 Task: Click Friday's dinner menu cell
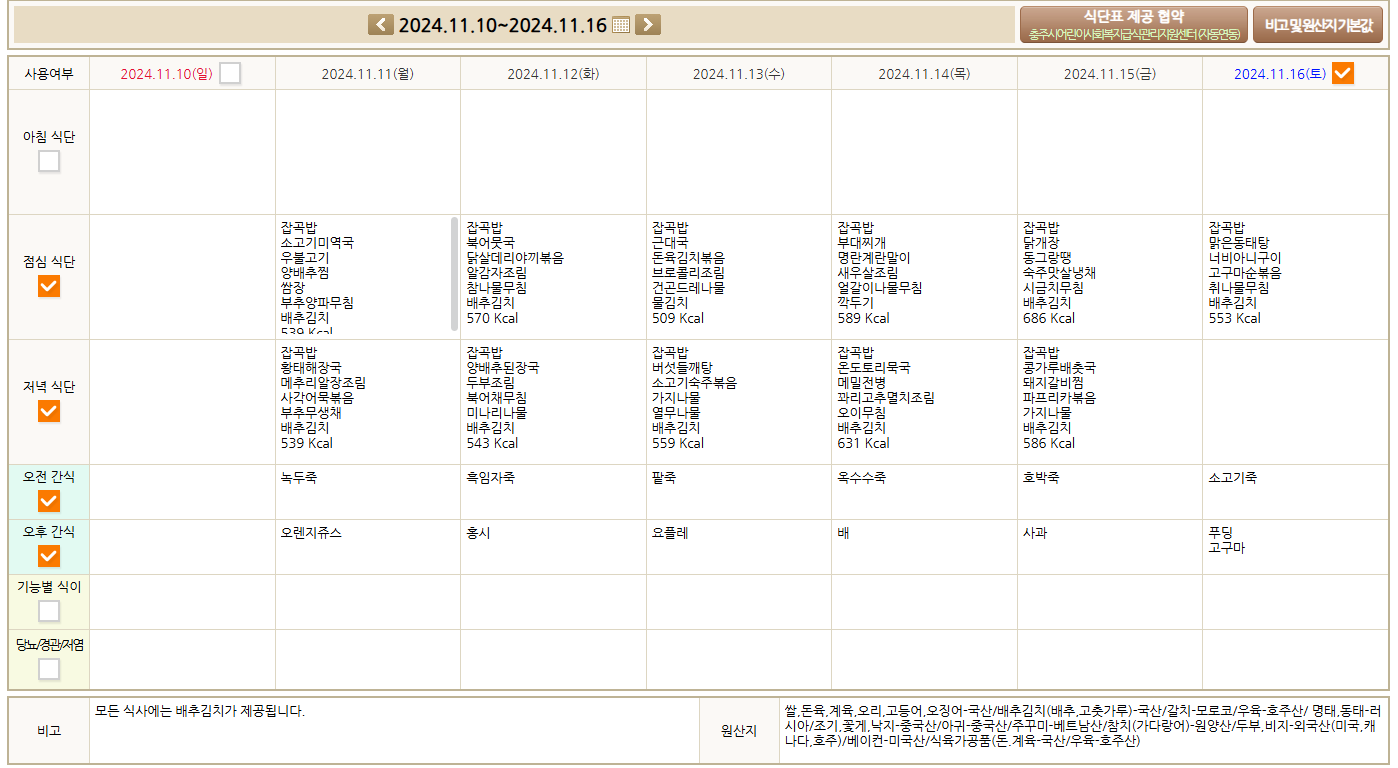coord(1109,401)
